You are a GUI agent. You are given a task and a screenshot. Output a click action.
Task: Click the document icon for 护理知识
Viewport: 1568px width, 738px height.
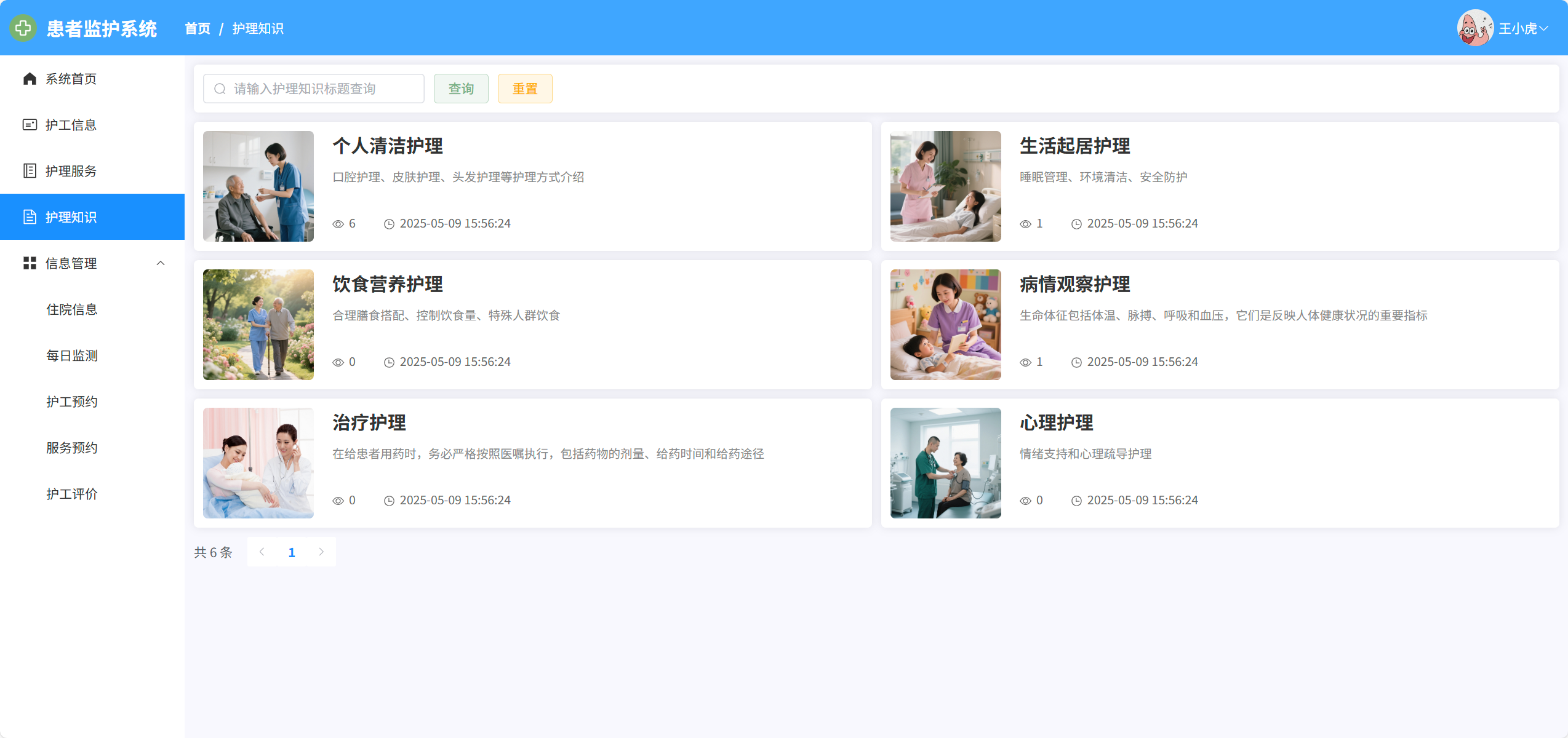30,217
